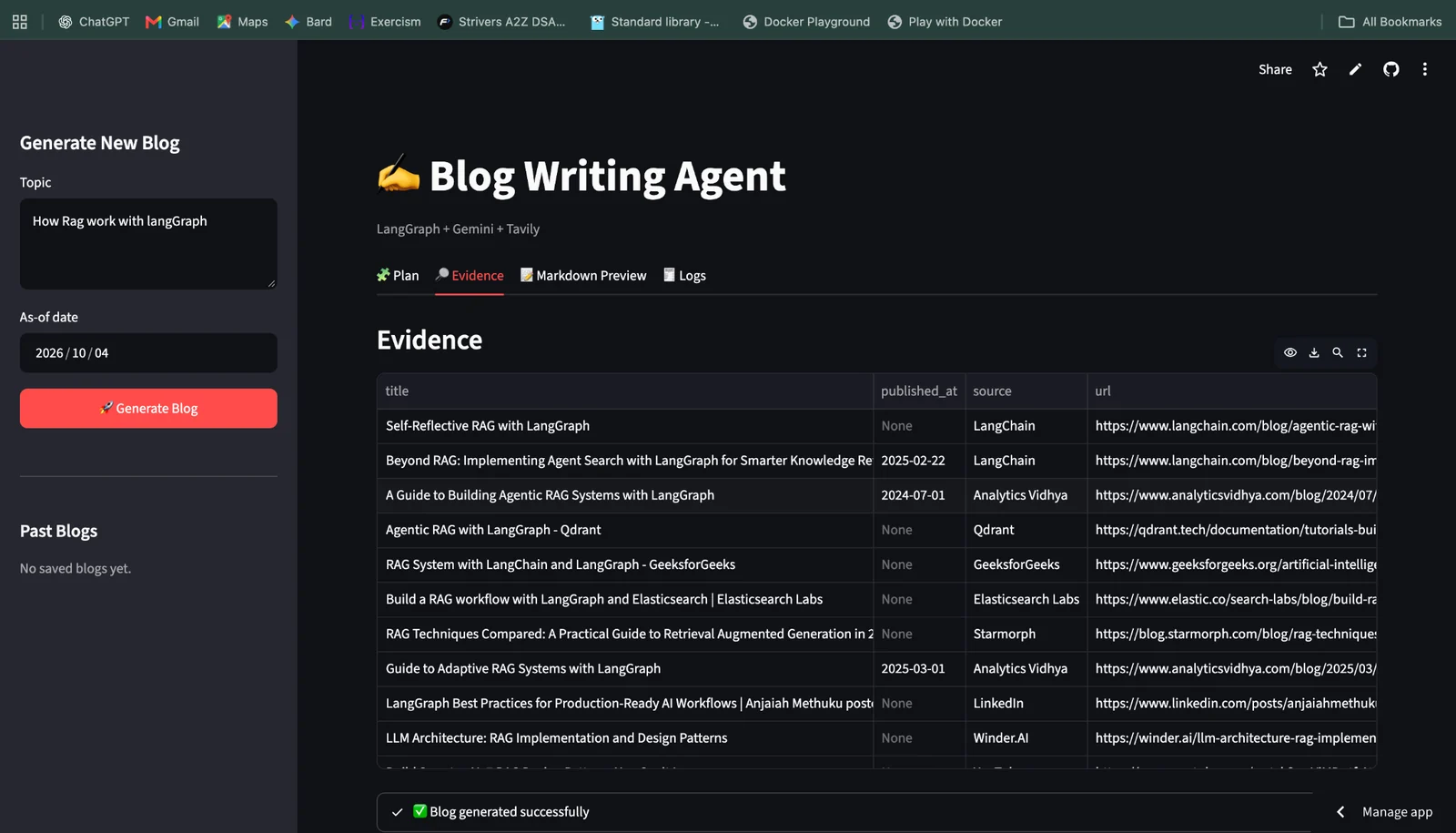Open the Maps bookmark
1456x833 pixels.
pos(242,22)
